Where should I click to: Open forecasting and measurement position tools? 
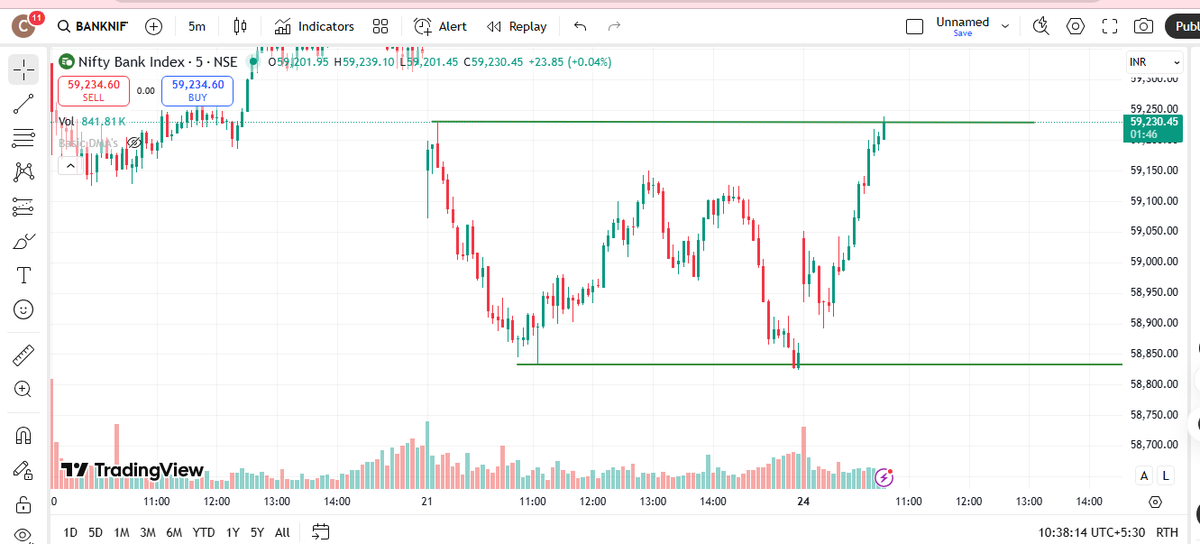24,207
